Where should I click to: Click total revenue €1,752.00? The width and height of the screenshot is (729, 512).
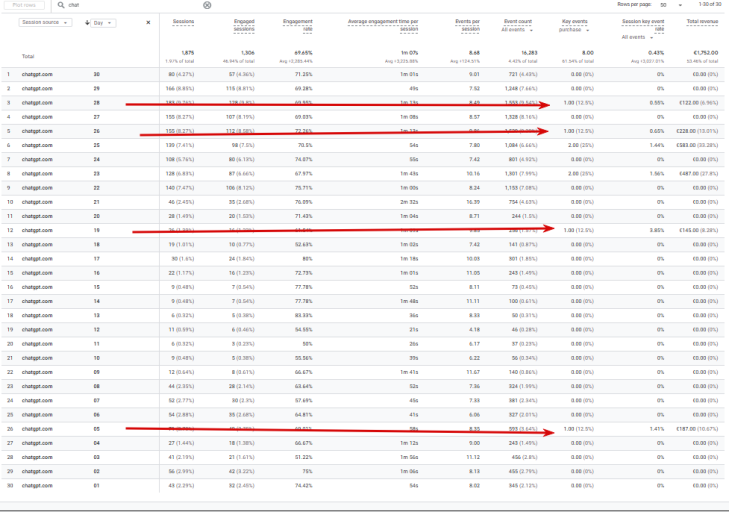[x=706, y=53]
